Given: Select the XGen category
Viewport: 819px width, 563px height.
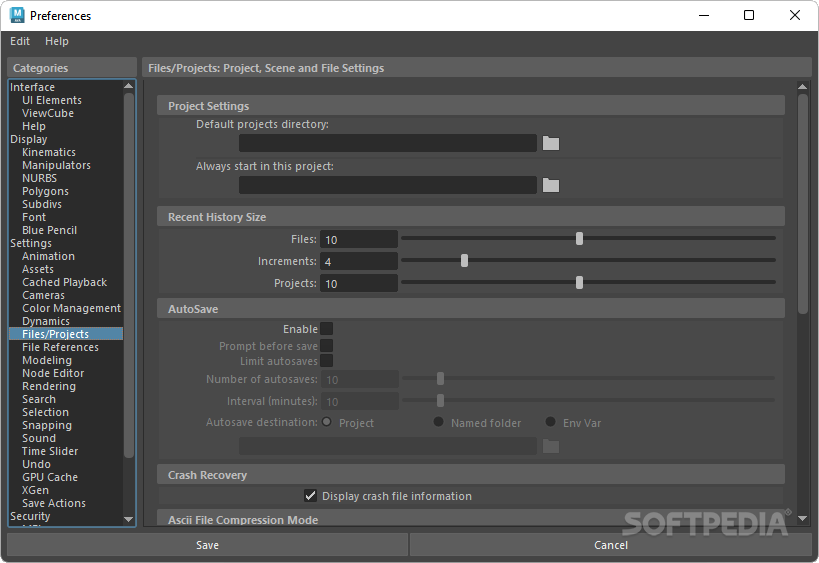Looking at the screenshot, I should (x=36, y=490).
